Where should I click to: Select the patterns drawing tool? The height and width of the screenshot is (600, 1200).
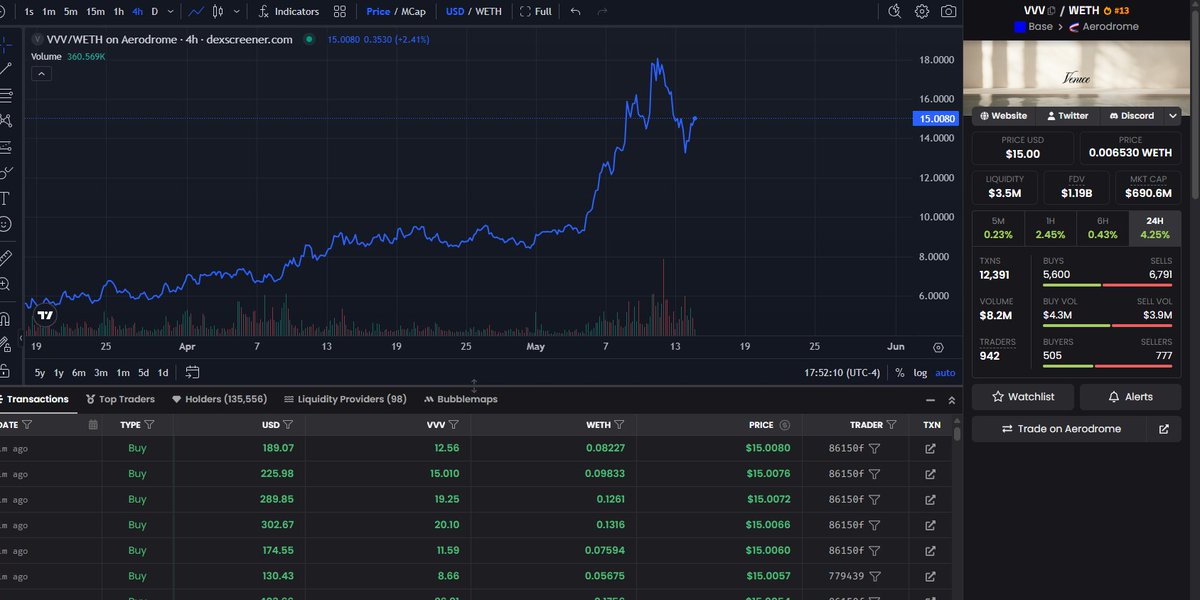click(6, 120)
